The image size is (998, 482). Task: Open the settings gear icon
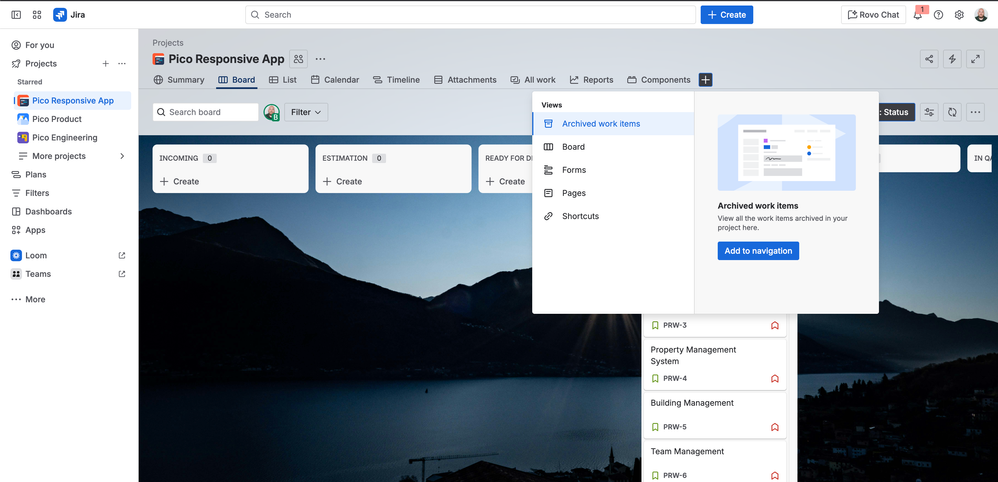pyautogui.click(x=959, y=15)
